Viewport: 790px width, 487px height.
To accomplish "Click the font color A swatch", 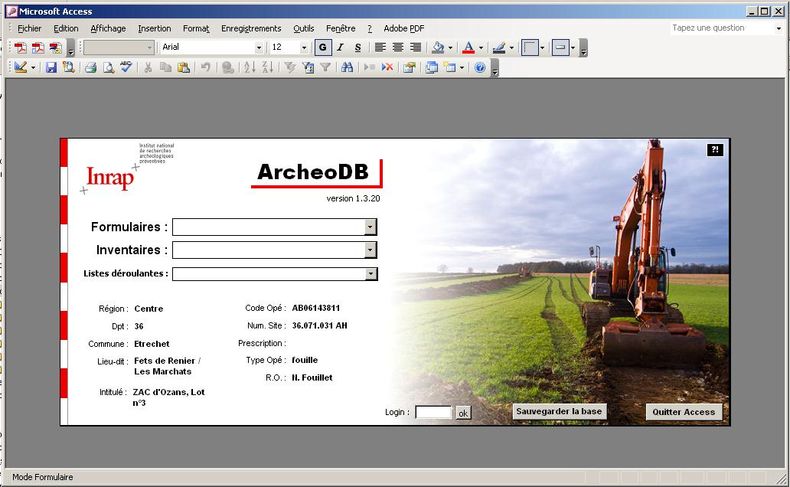I will pyautogui.click(x=469, y=48).
